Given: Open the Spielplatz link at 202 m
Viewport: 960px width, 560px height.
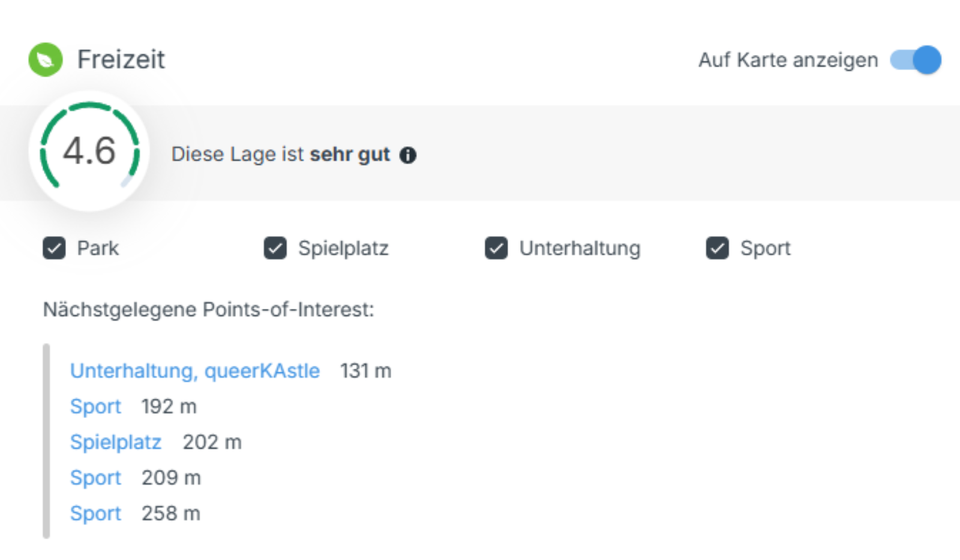Looking at the screenshot, I should click(x=116, y=442).
